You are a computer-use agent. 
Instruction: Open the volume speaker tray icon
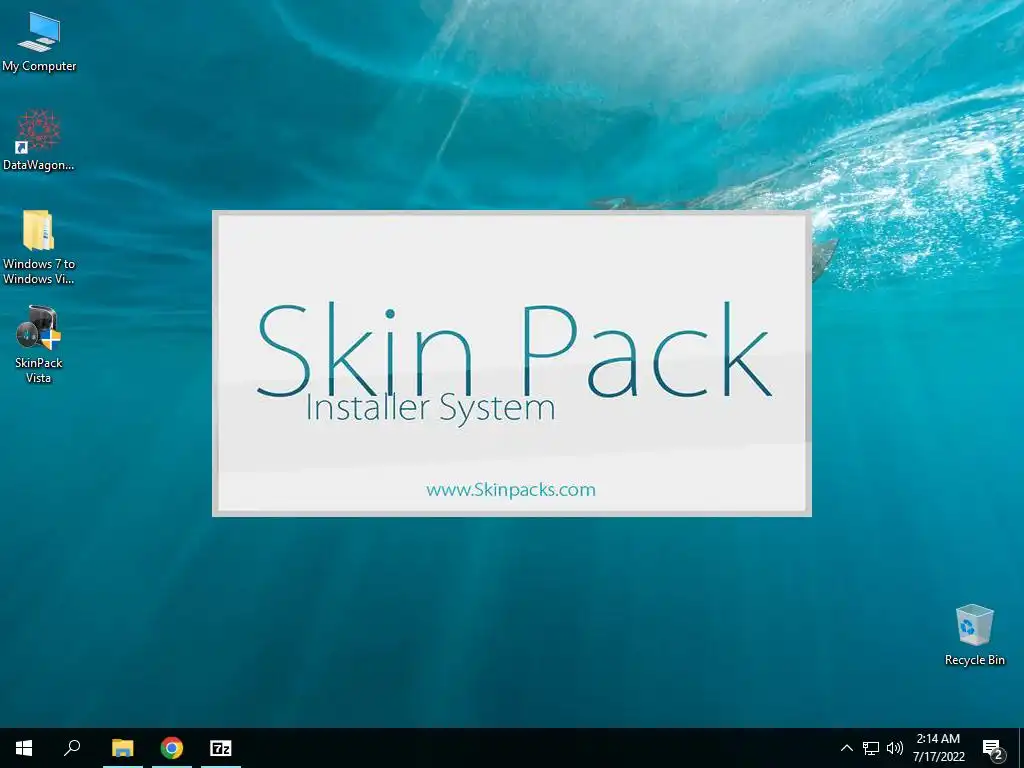click(x=895, y=748)
